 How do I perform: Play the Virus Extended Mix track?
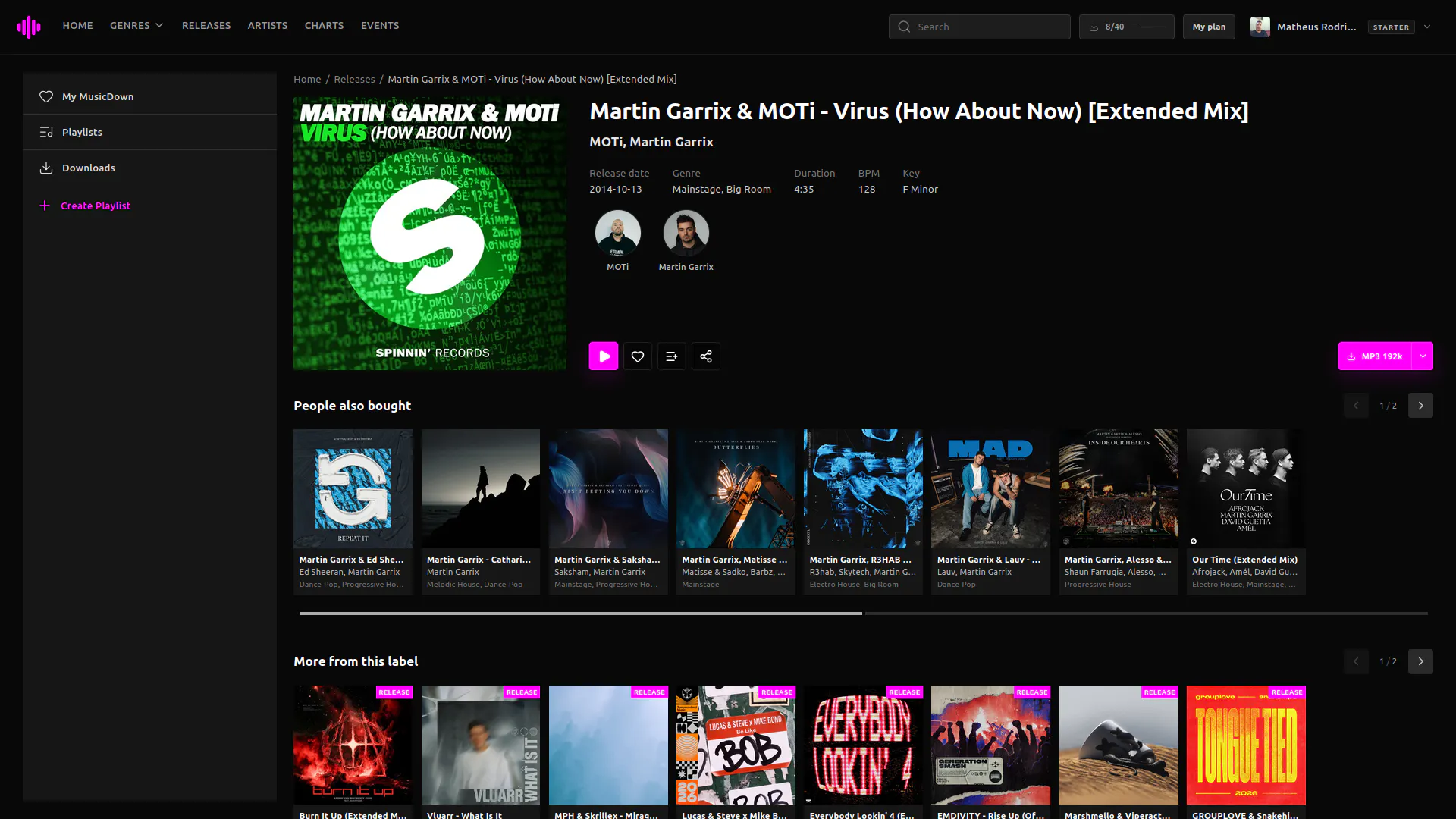(x=604, y=356)
